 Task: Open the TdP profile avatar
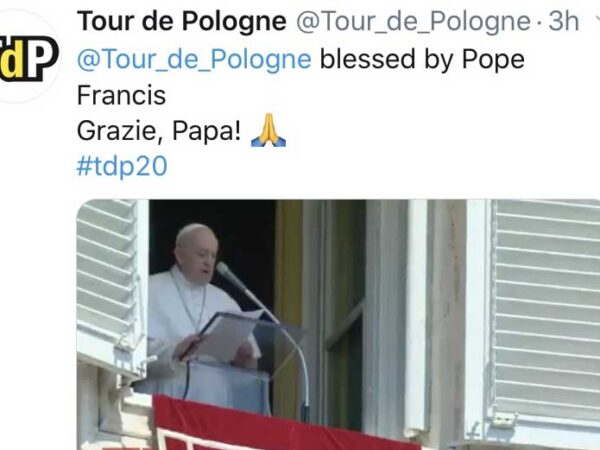[x=28, y=57]
